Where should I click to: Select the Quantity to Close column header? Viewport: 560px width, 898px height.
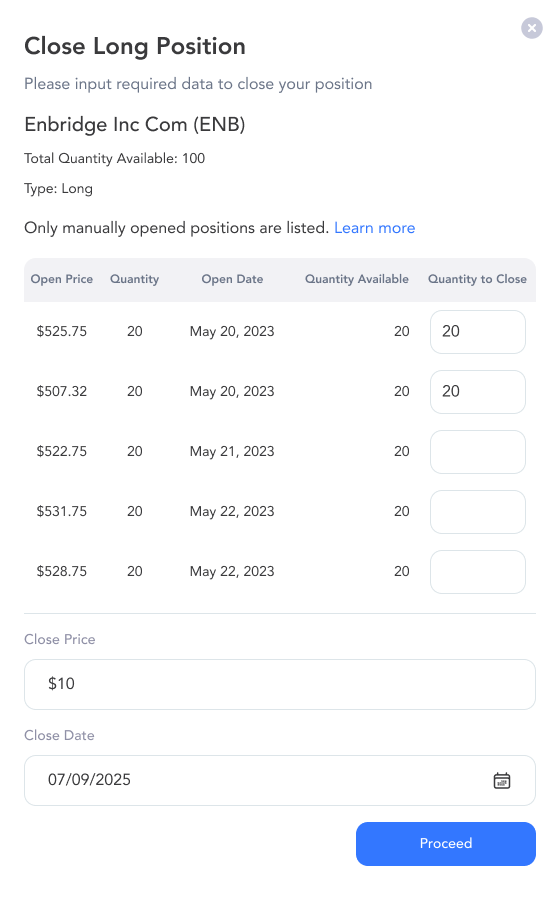point(477,279)
